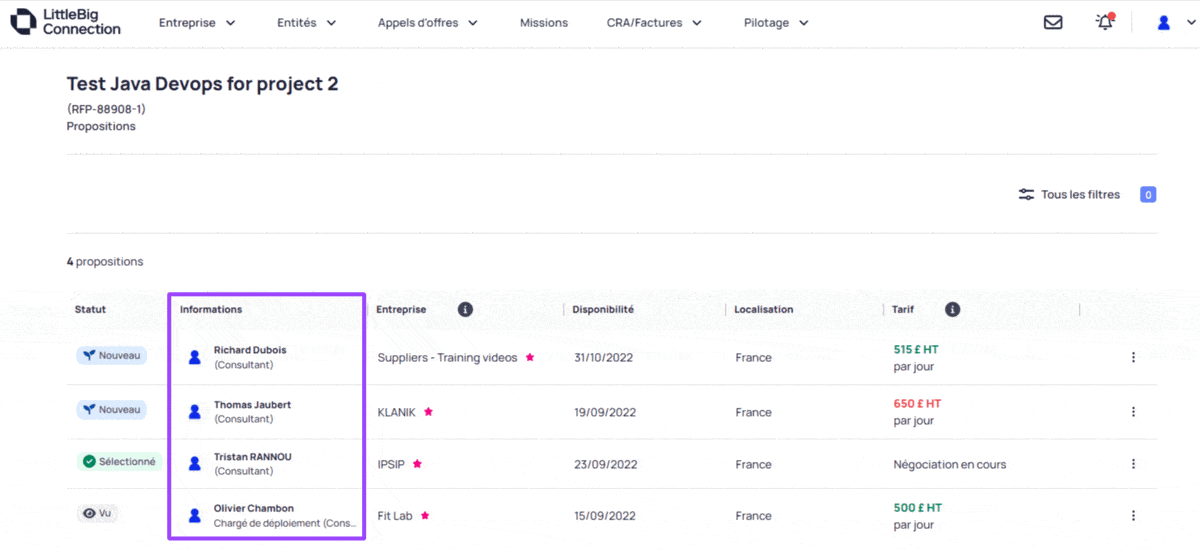
Task: Expand the Pilotage menu
Action: click(x=776, y=23)
